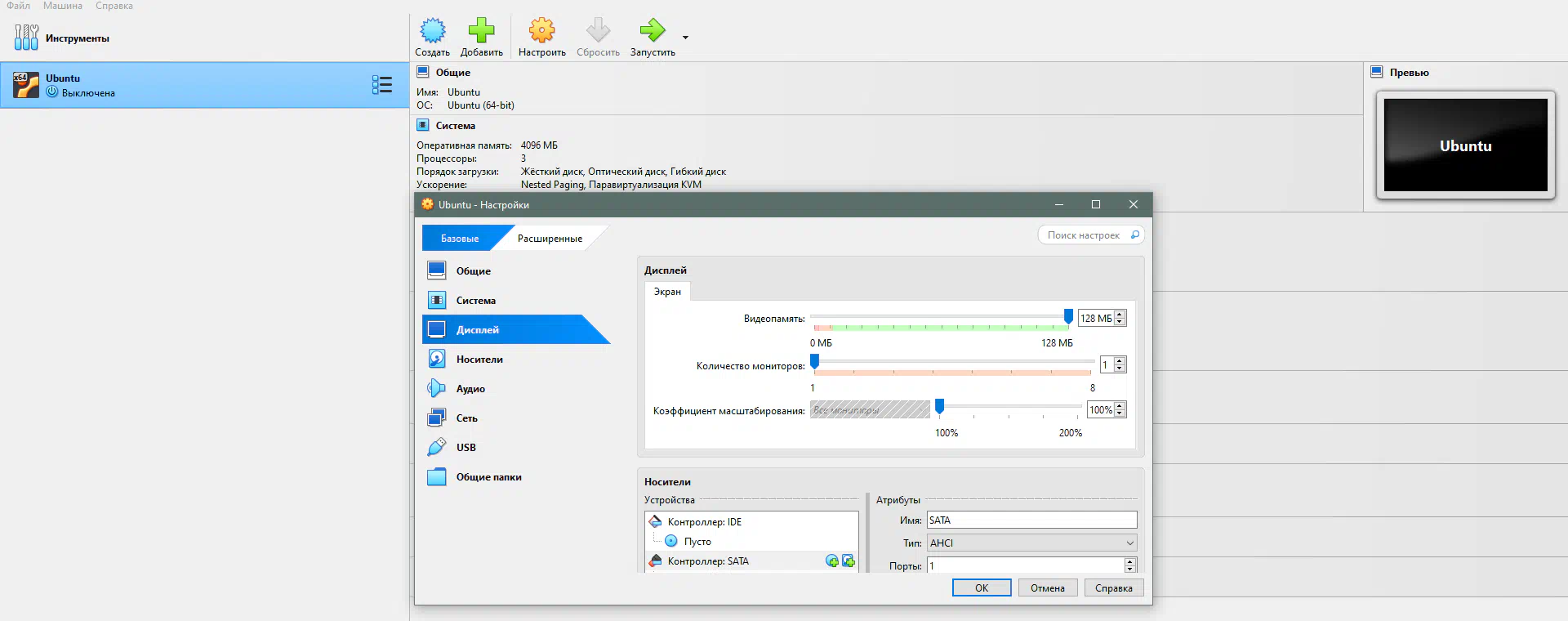
Task: Click OK in settings dialog
Action: pyautogui.click(x=982, y=587)
